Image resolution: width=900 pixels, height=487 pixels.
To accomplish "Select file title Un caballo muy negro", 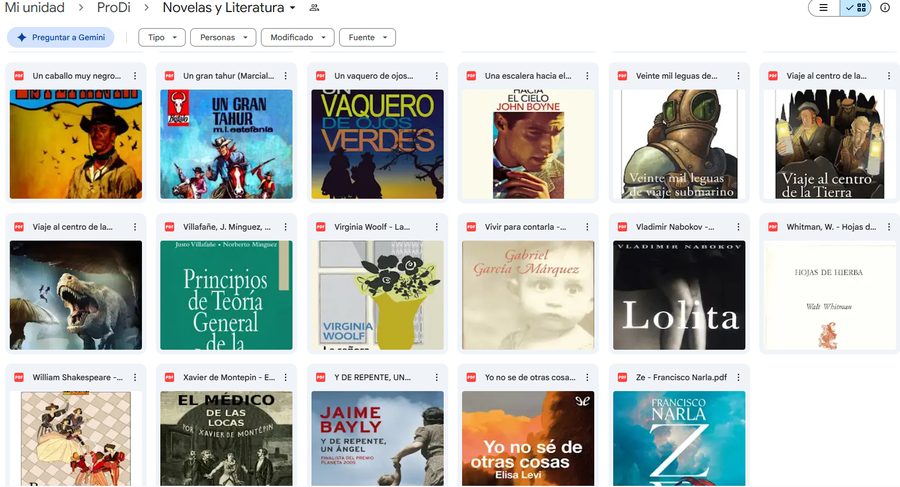I will coord(76,76).
